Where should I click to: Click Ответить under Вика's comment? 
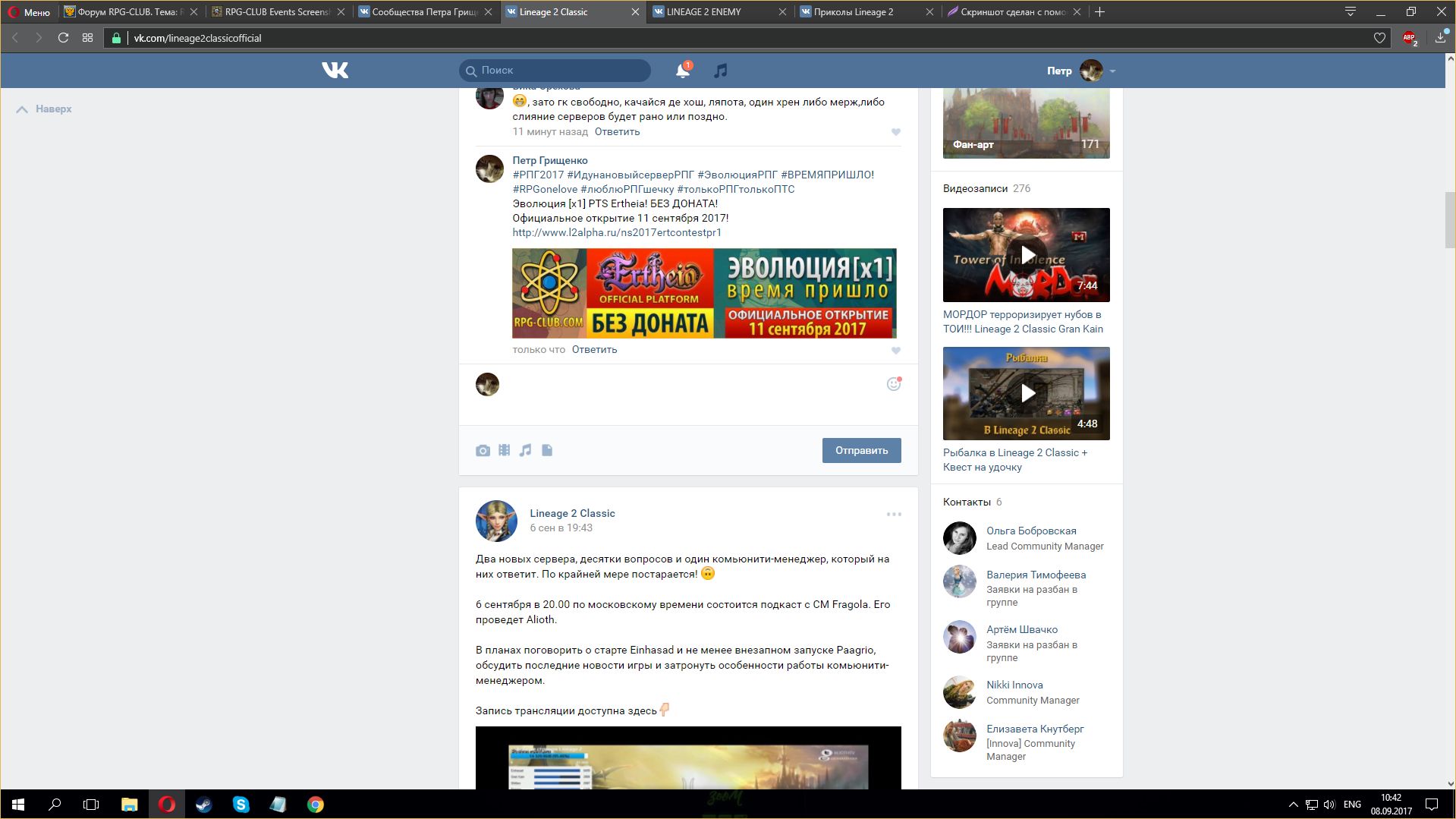pyautogui.click(x=617, y=132)
